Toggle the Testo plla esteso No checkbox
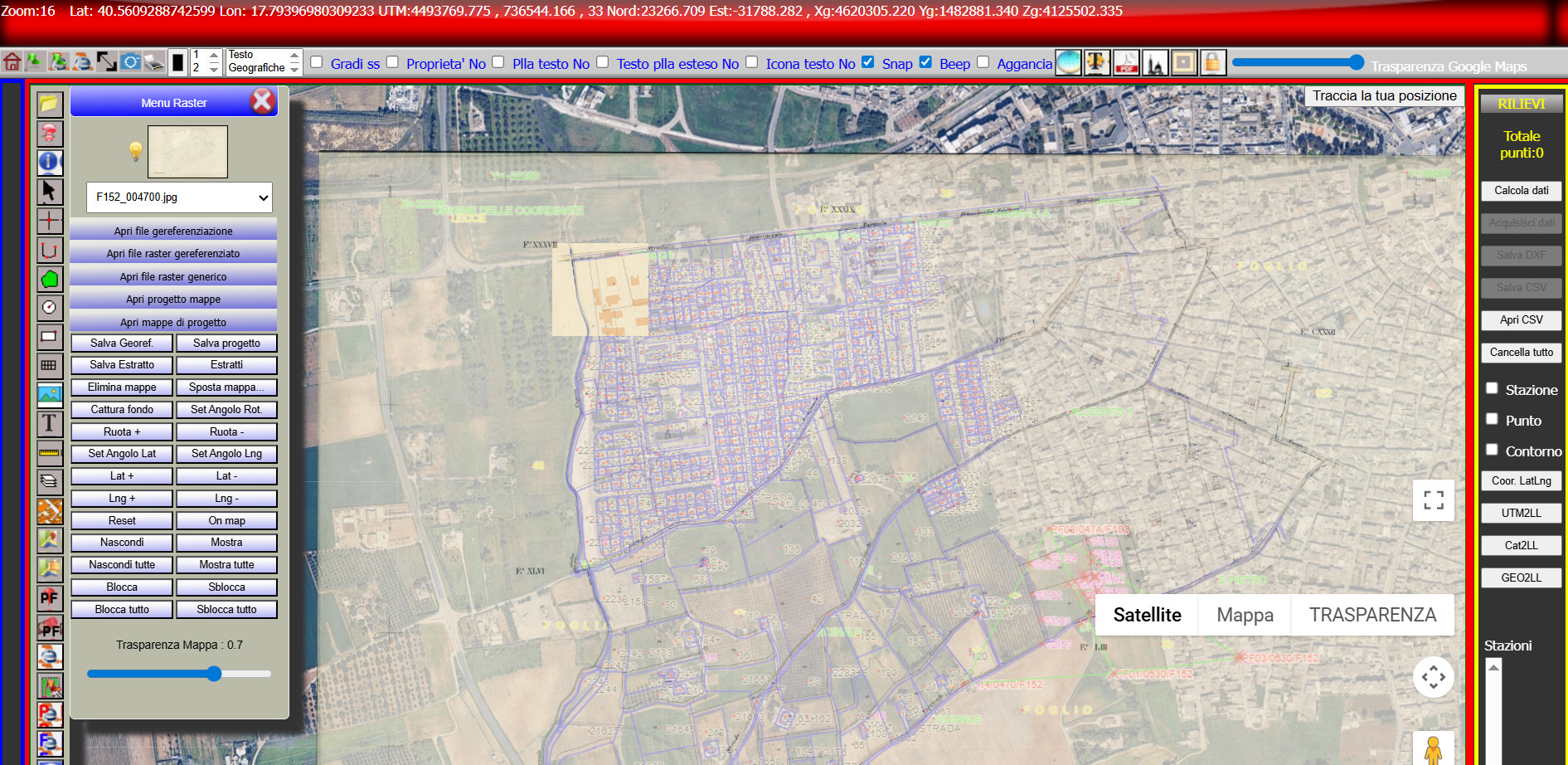The height and width of the screenshot is (765, 1568). pos(602,62)
